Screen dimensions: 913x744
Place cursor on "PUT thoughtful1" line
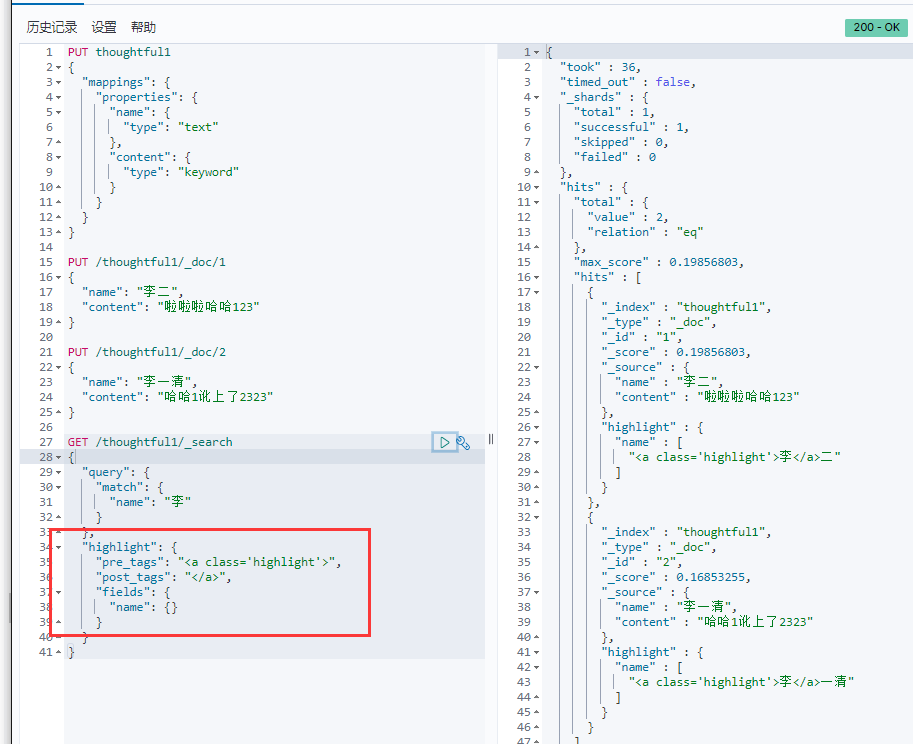pyautogui.click(x=119, y=52)
